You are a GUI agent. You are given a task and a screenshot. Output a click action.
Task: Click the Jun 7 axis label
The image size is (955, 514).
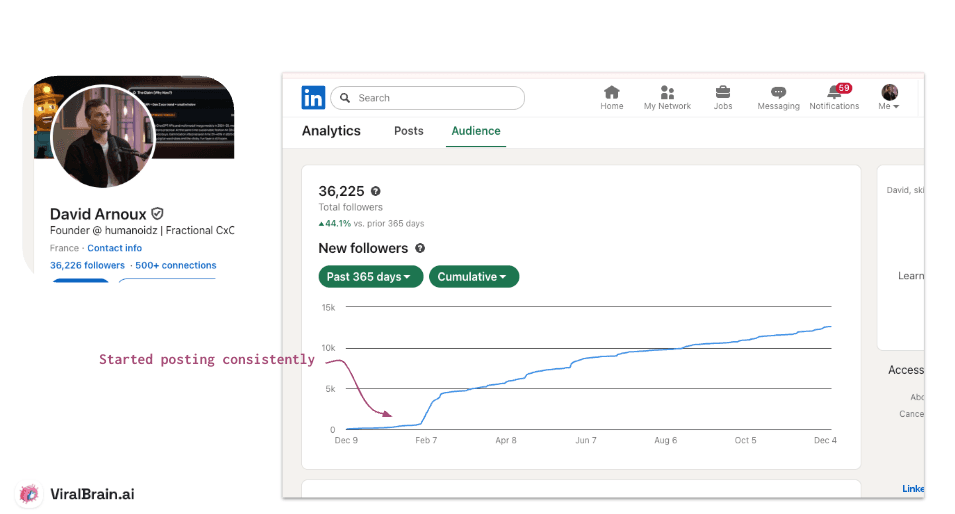coord(586,440)
